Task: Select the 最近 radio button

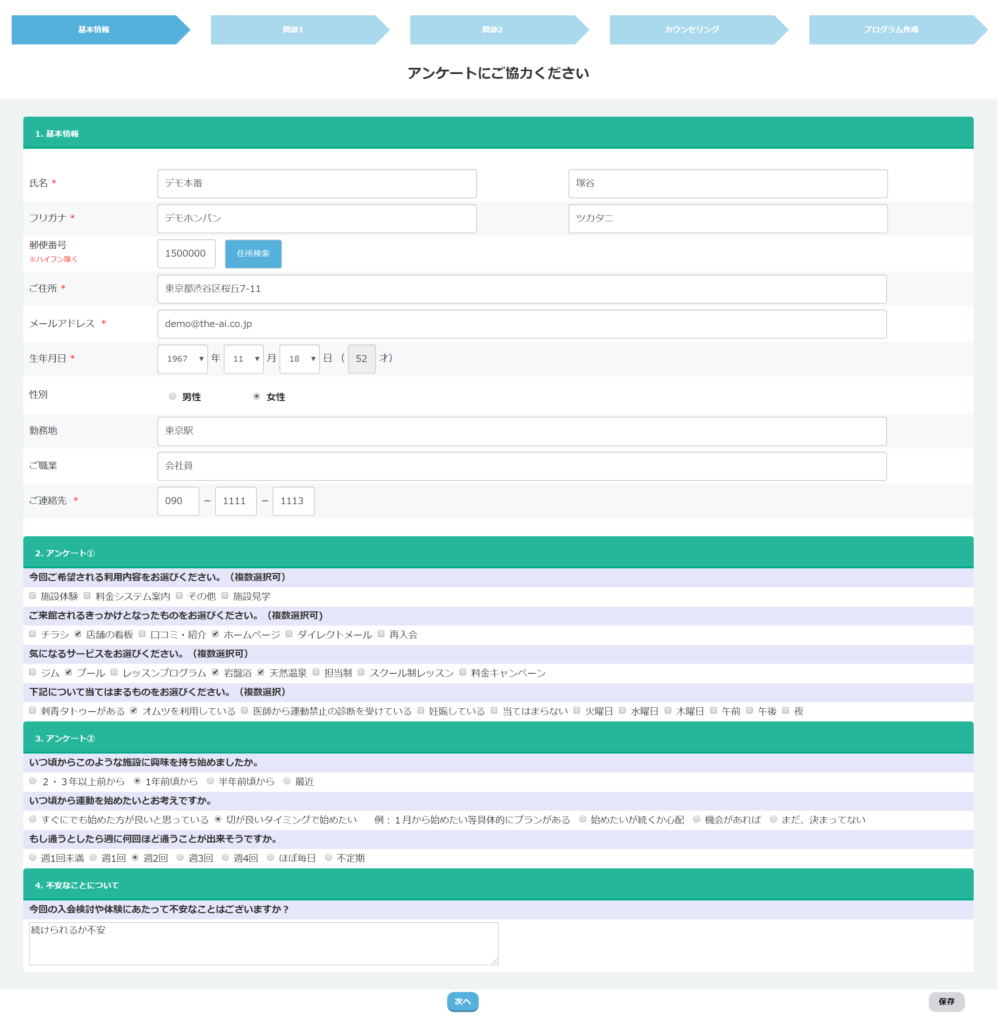Action: pyautogui.click(x=286, y=781)
